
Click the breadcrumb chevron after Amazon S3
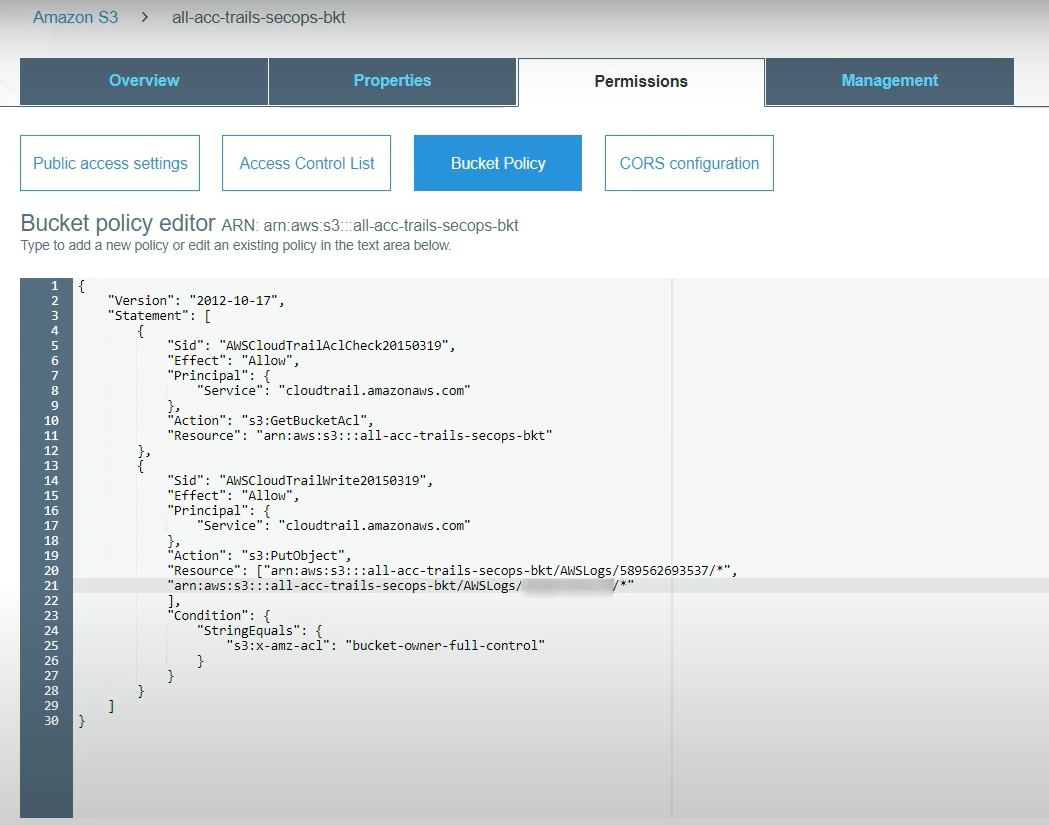click(145, 17)
